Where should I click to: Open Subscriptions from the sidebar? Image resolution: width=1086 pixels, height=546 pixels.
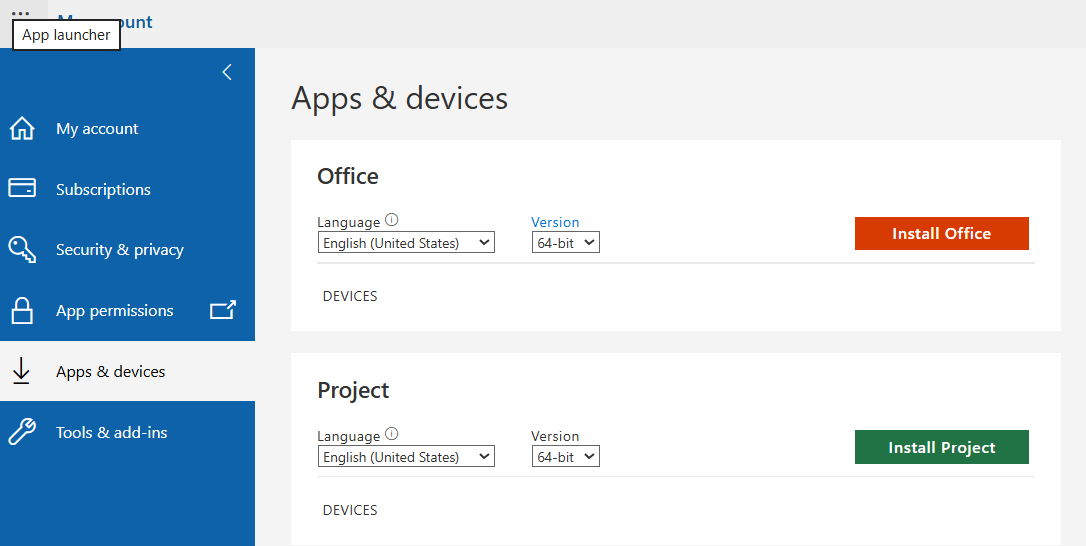pos(127,189)
